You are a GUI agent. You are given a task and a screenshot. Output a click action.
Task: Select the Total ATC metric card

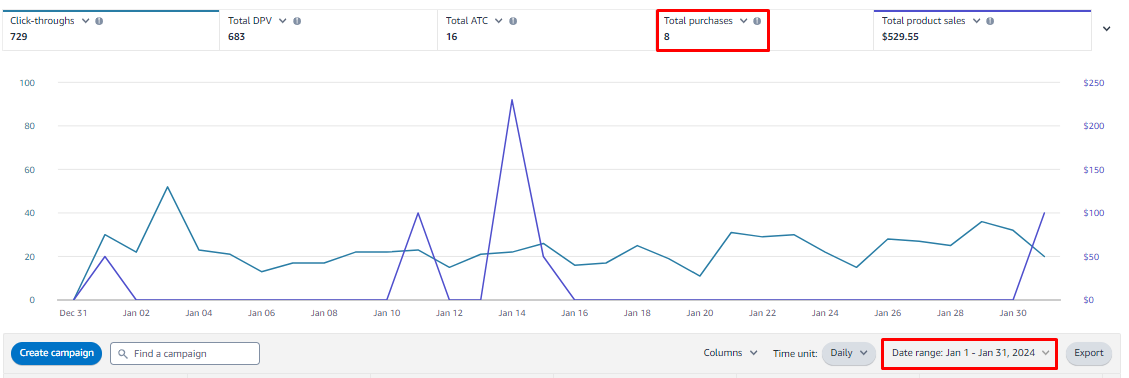546,30
